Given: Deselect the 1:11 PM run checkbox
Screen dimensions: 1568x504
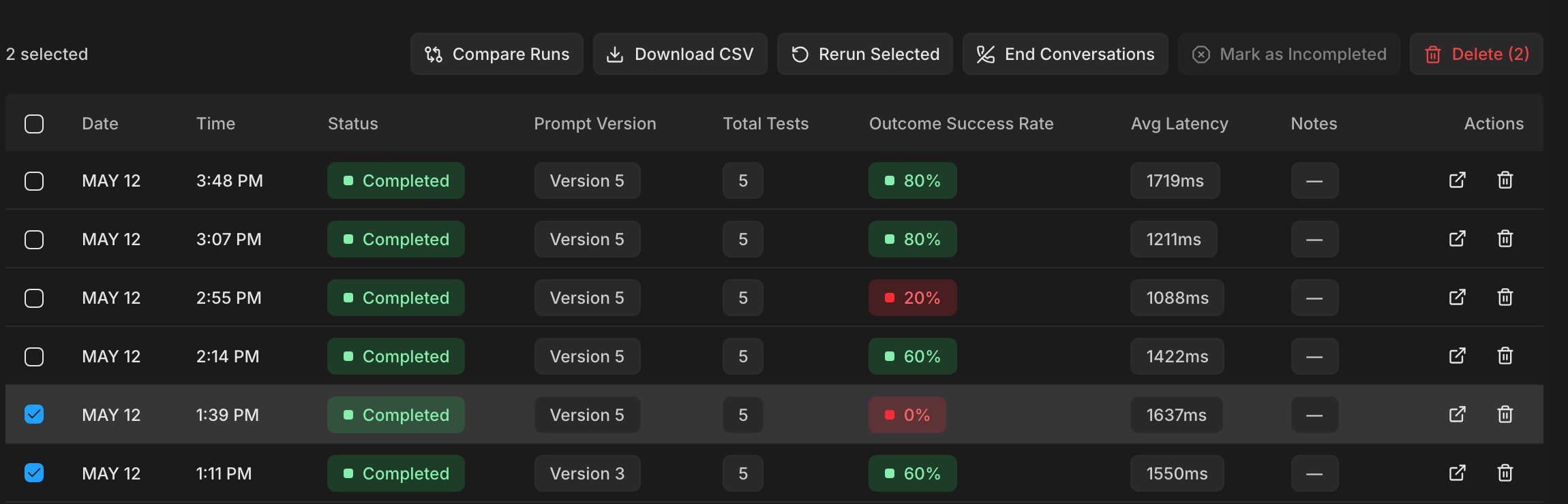Looking at the screenshot, I should (34, 473).
